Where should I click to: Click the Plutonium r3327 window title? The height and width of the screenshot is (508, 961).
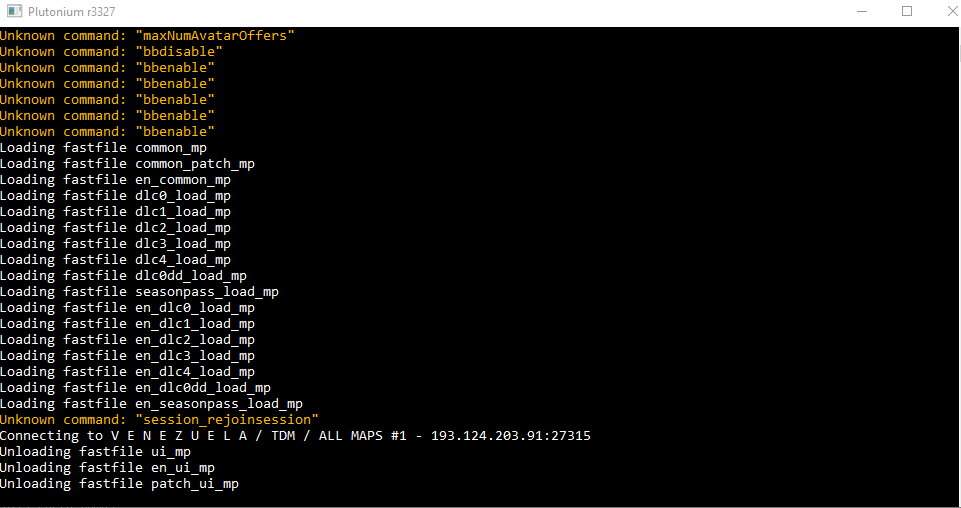71,12
